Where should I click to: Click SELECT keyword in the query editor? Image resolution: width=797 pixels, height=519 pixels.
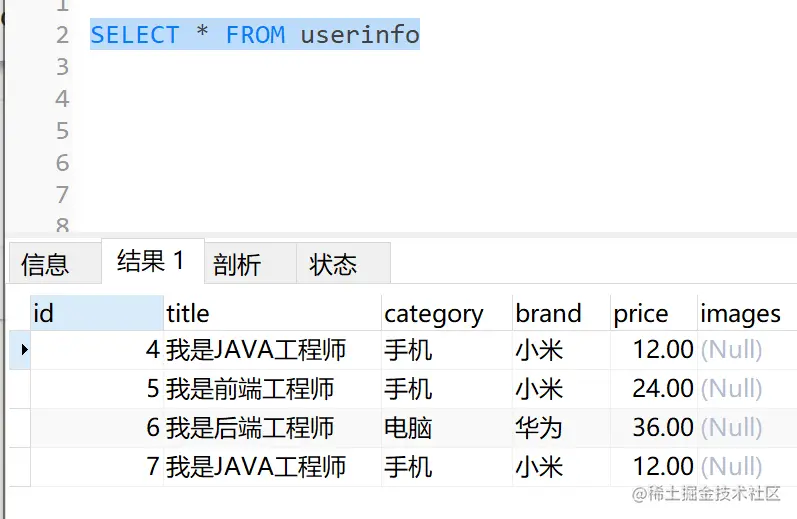(x=135, y=35)
